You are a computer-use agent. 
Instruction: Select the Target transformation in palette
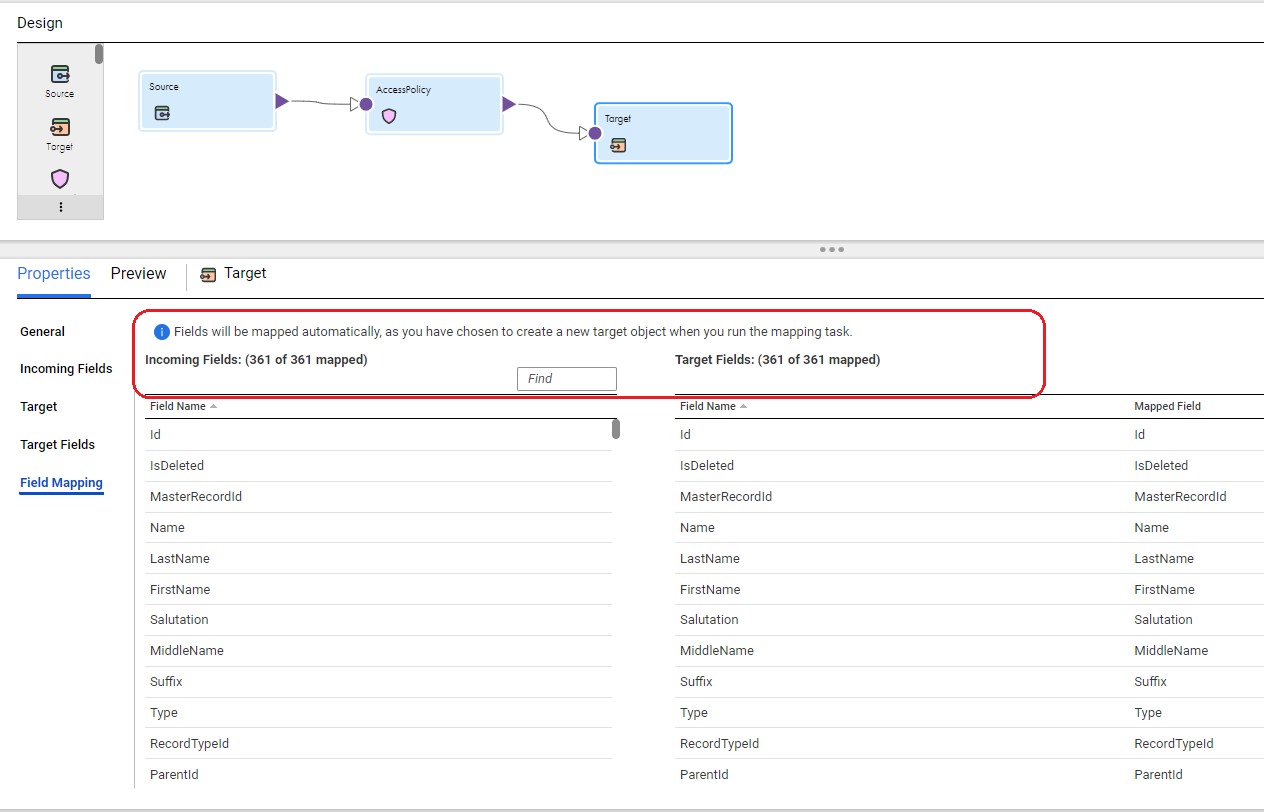coord(60,134)
